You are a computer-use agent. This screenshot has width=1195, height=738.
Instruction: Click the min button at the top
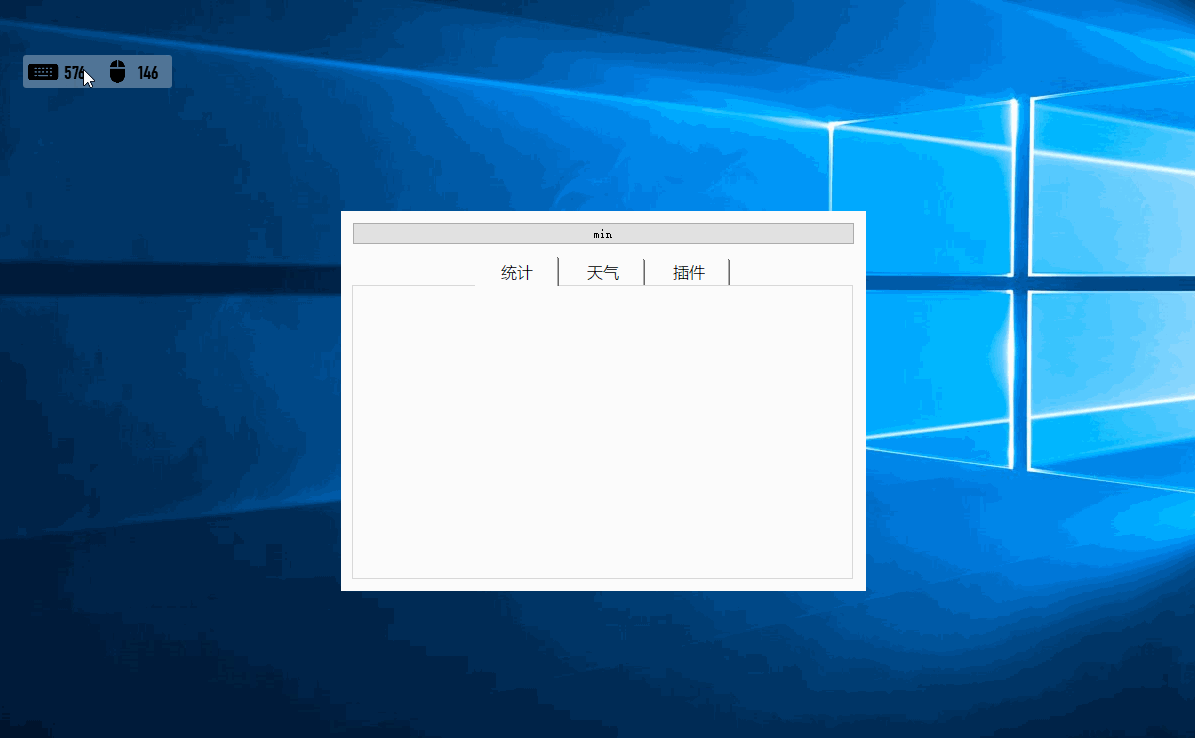coord(603,233)
